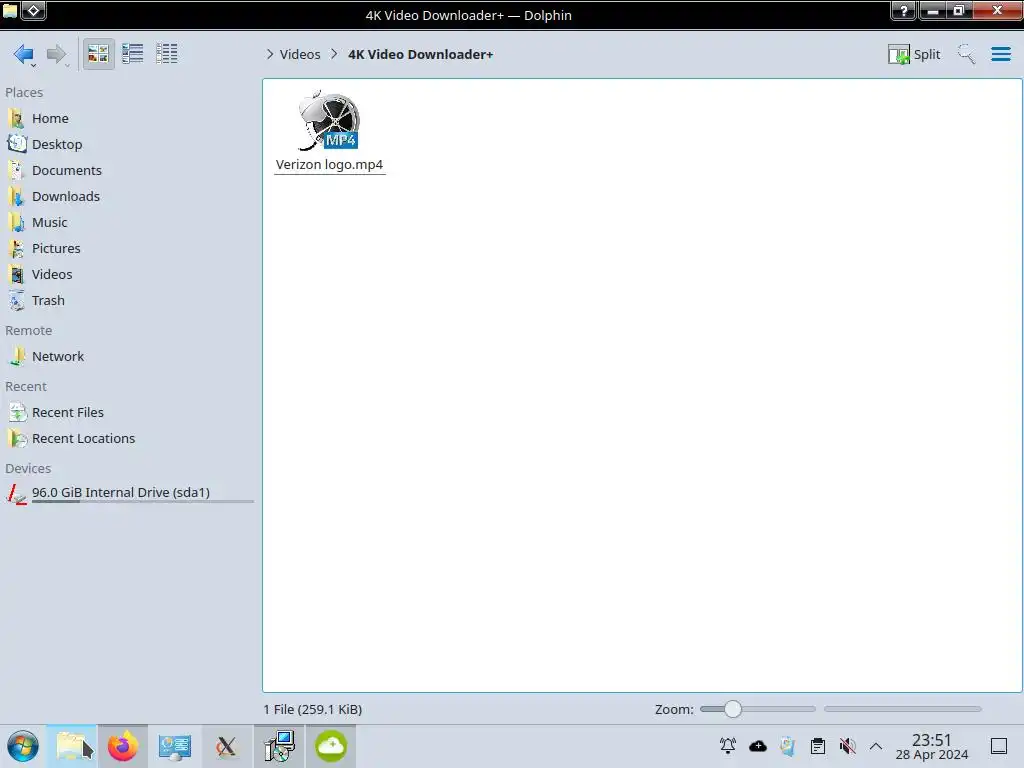Image resolution: width=1024 pixels, height=768 pixels.
Task: Click Show Desktop button in tray
Action: [999, 746]
